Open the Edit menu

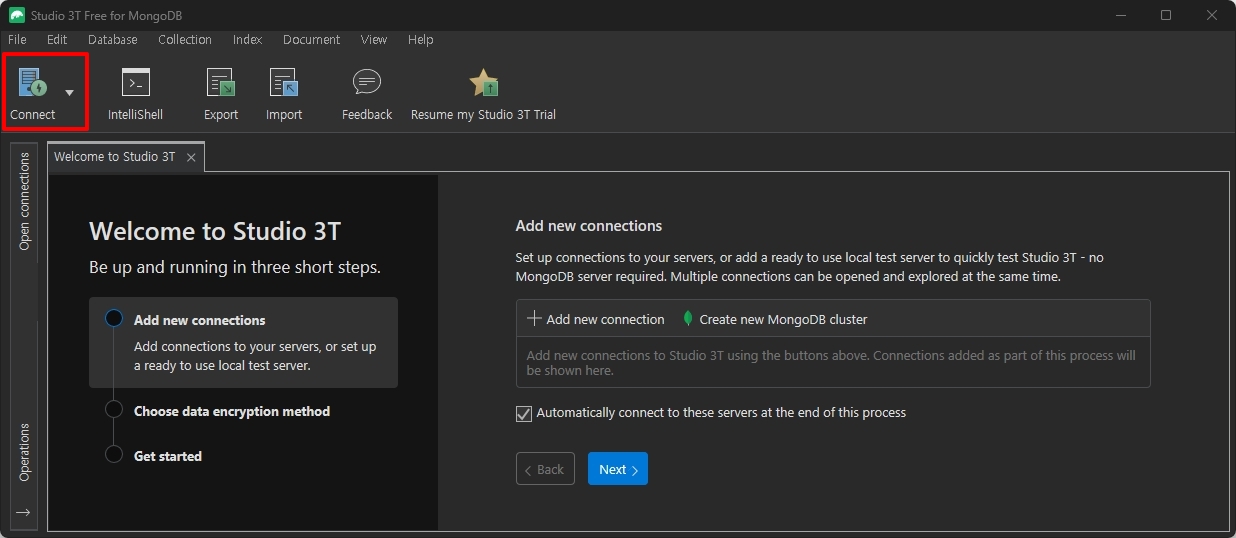click(57, 40)
